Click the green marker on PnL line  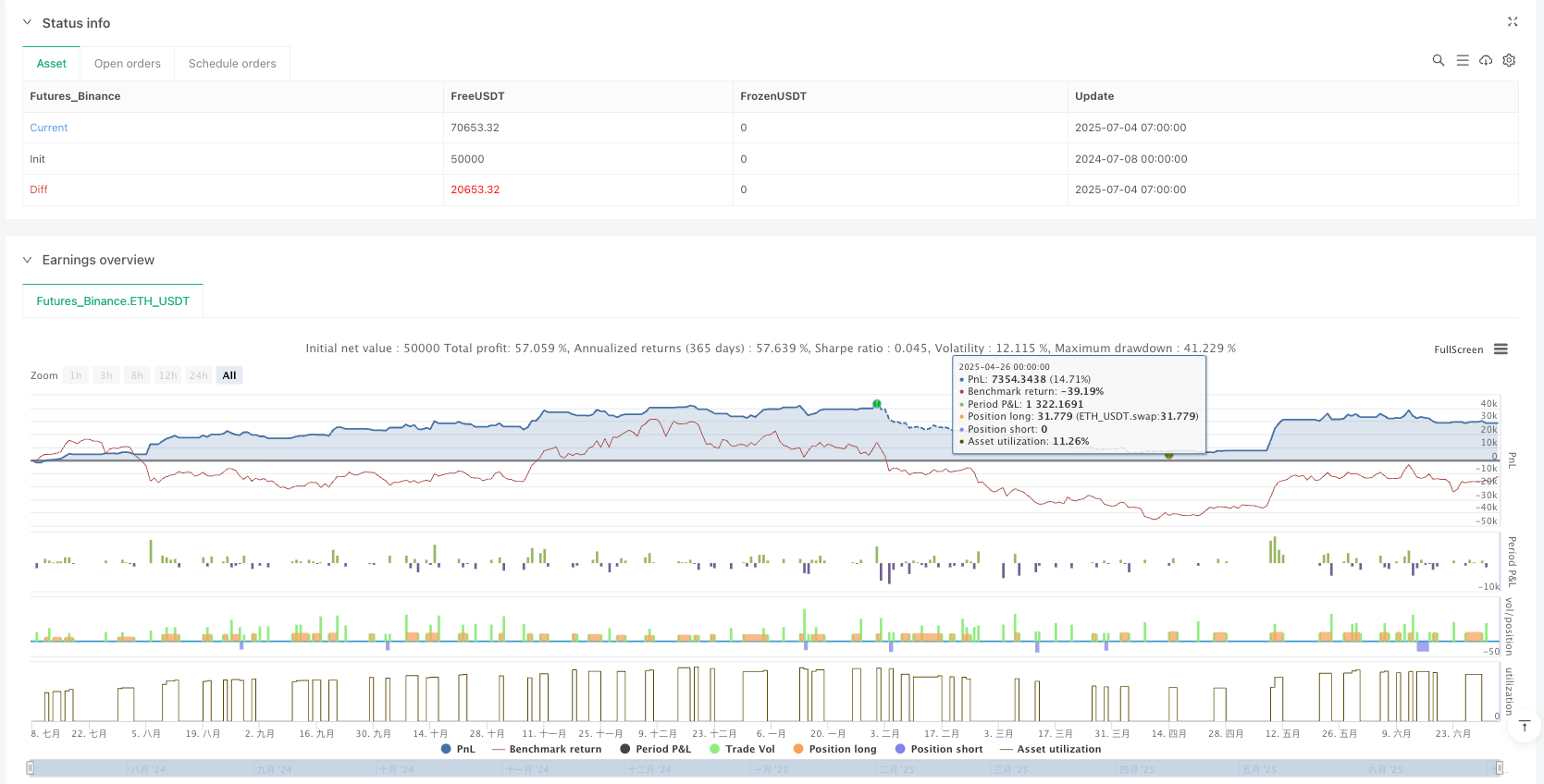point(876,404)
